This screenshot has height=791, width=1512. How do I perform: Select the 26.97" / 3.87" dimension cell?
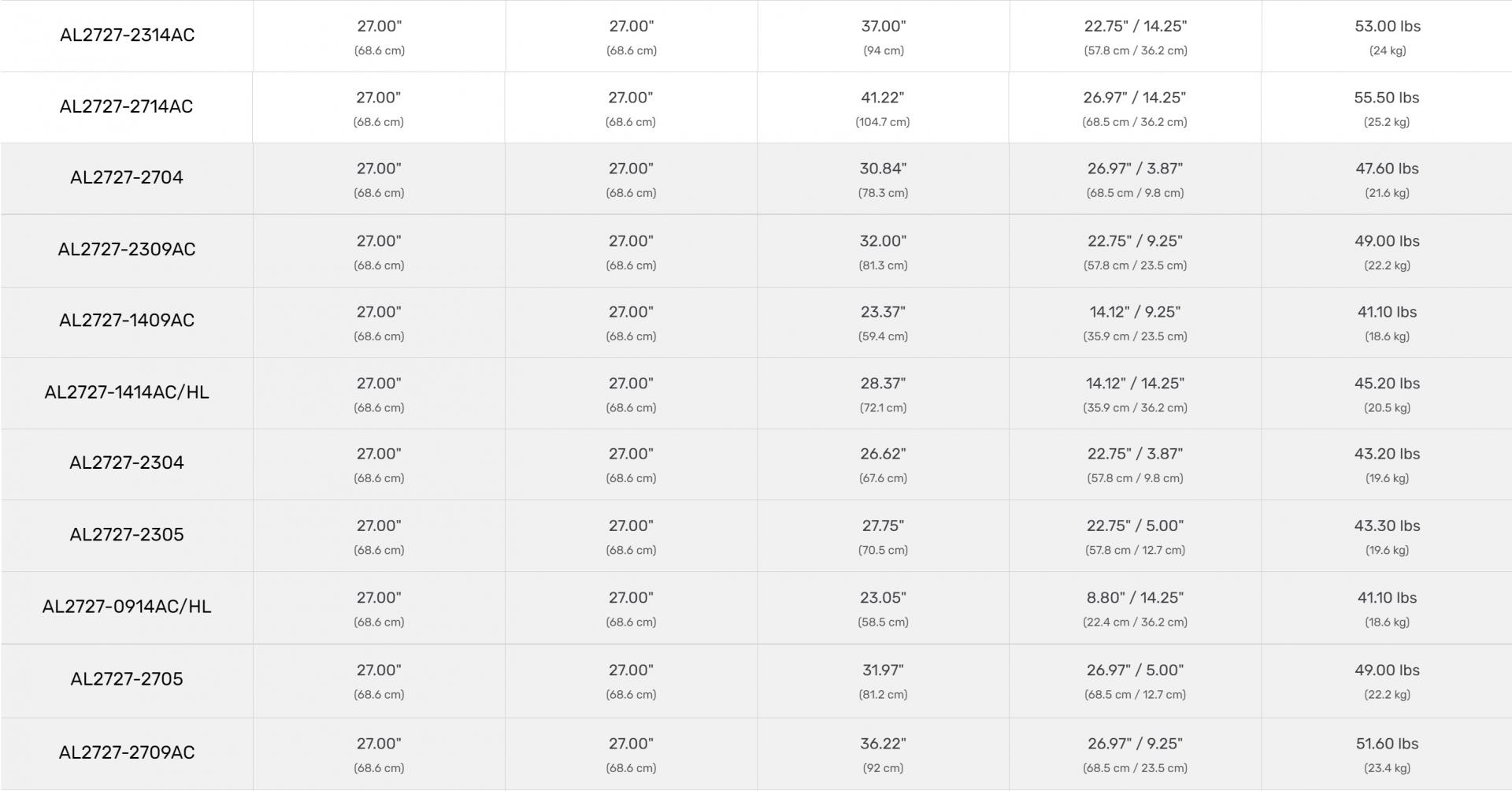[1135, 169]
